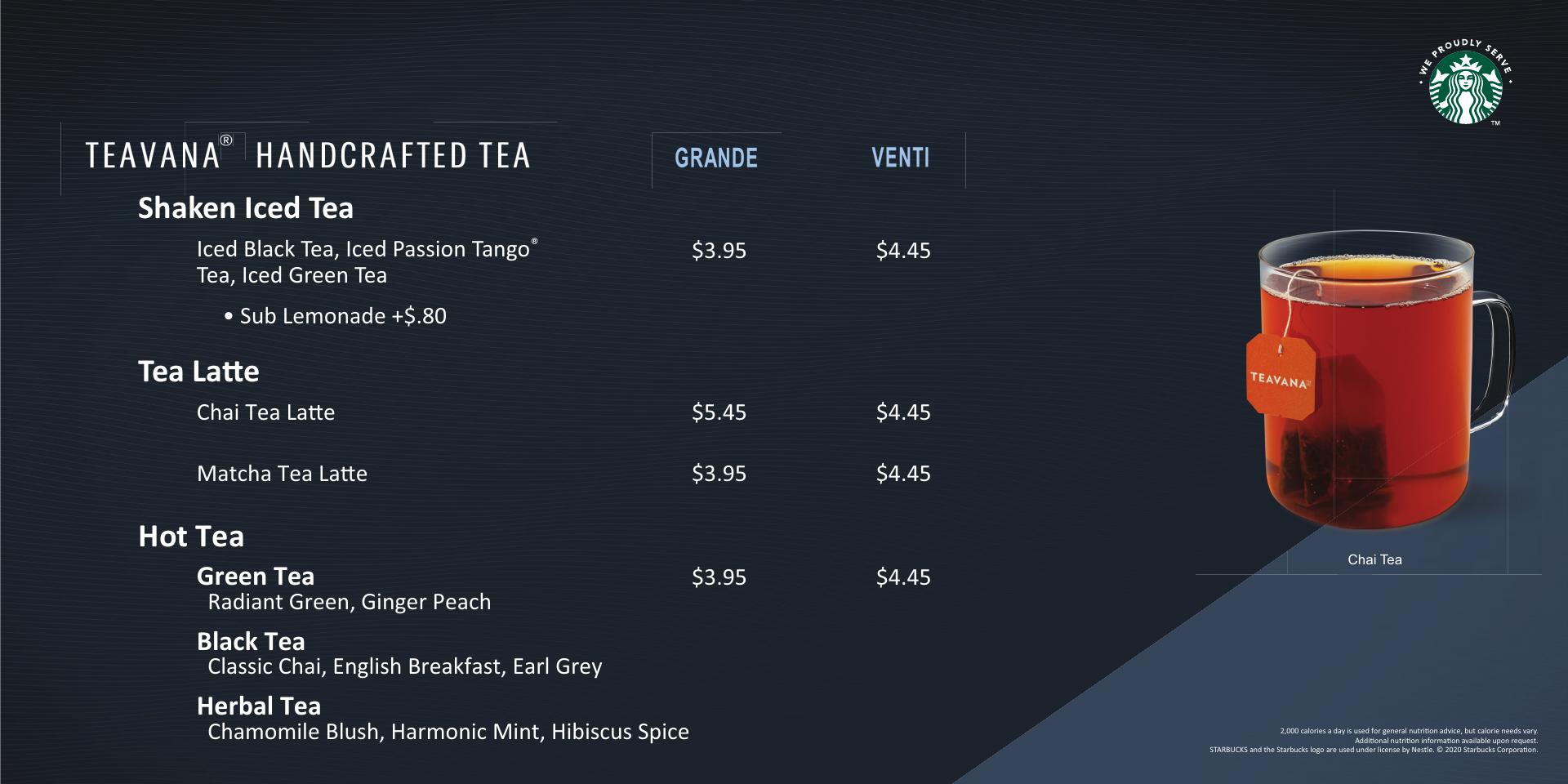1568x784 pixels.
Task: Select the Chai Tea Latte item
Action: point(265,412)
